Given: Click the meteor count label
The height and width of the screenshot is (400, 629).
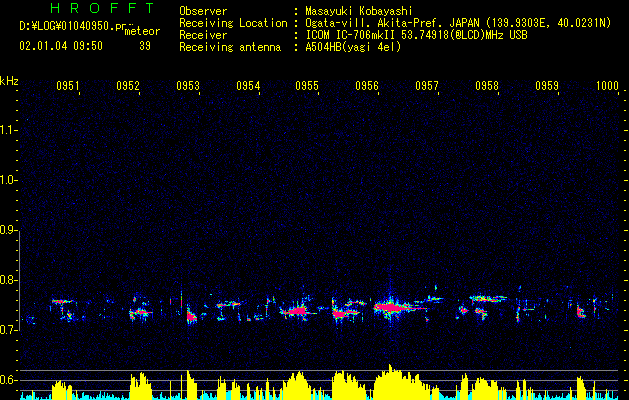Looking at the screenshot, I should click(x=142, y=31).
